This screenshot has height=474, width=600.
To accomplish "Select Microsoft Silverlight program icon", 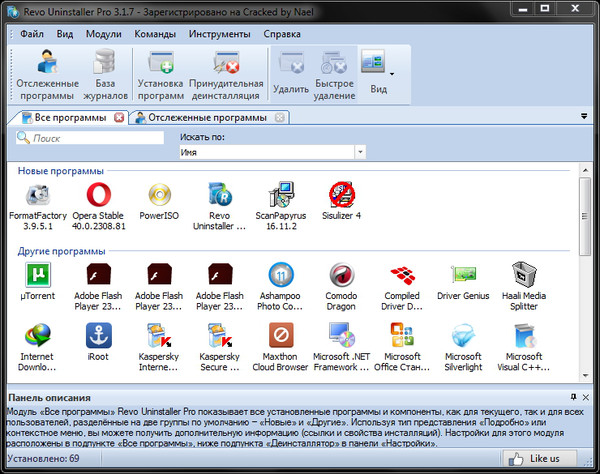I will (x=464, y=335).
